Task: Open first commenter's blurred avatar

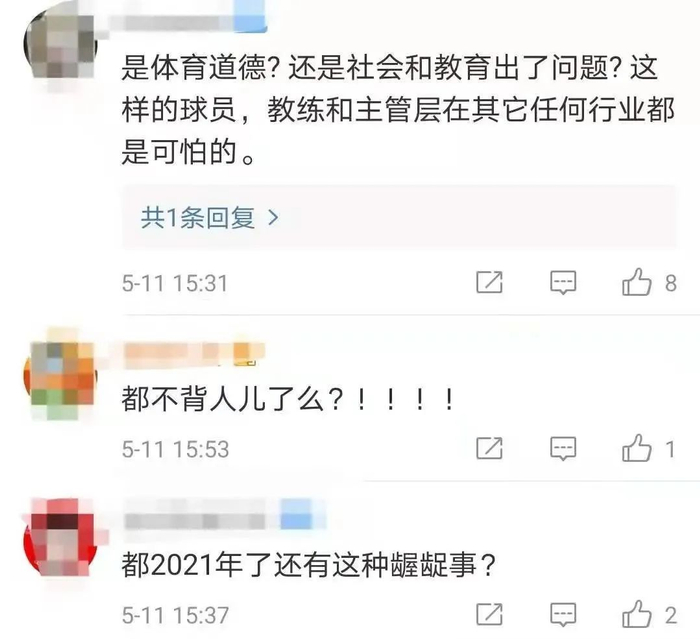Action: pyautogui.click(x=60, y=45)
